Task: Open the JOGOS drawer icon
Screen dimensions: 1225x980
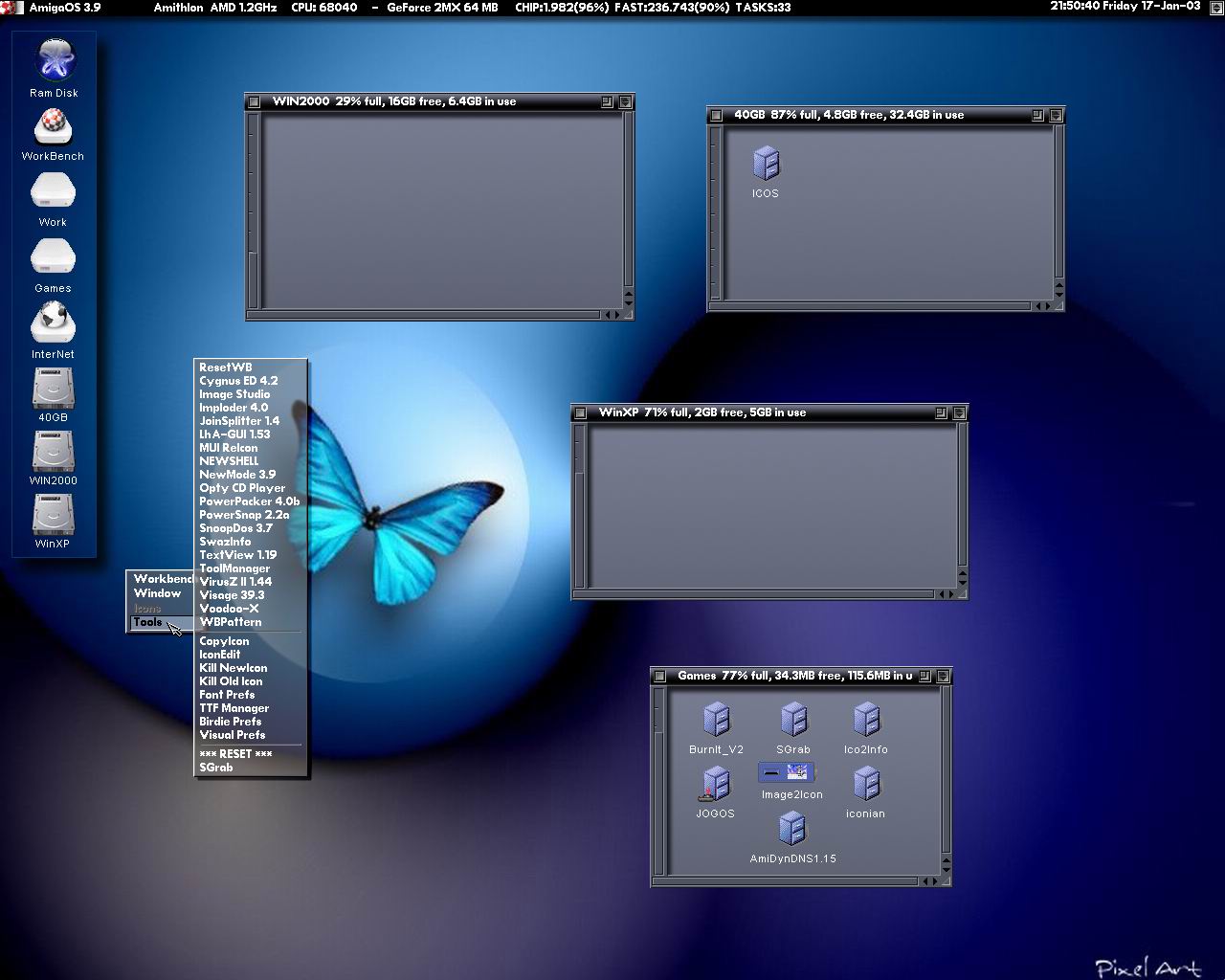Action: (x=715, y=785)
